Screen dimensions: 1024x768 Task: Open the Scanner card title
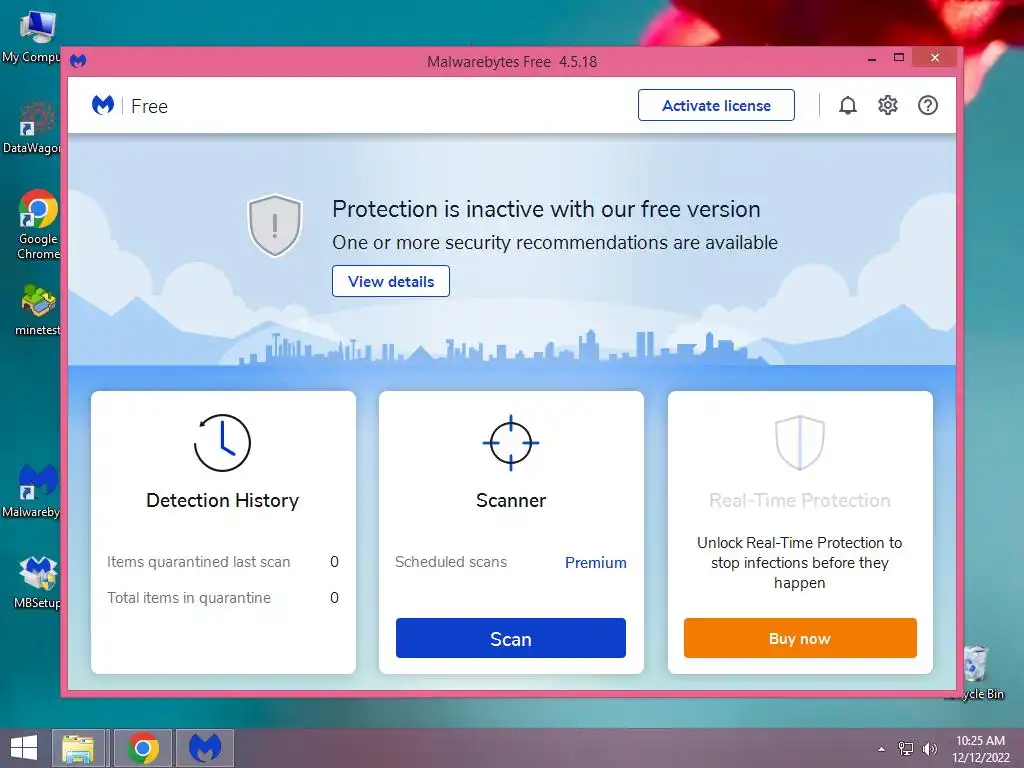pos(511,500)
